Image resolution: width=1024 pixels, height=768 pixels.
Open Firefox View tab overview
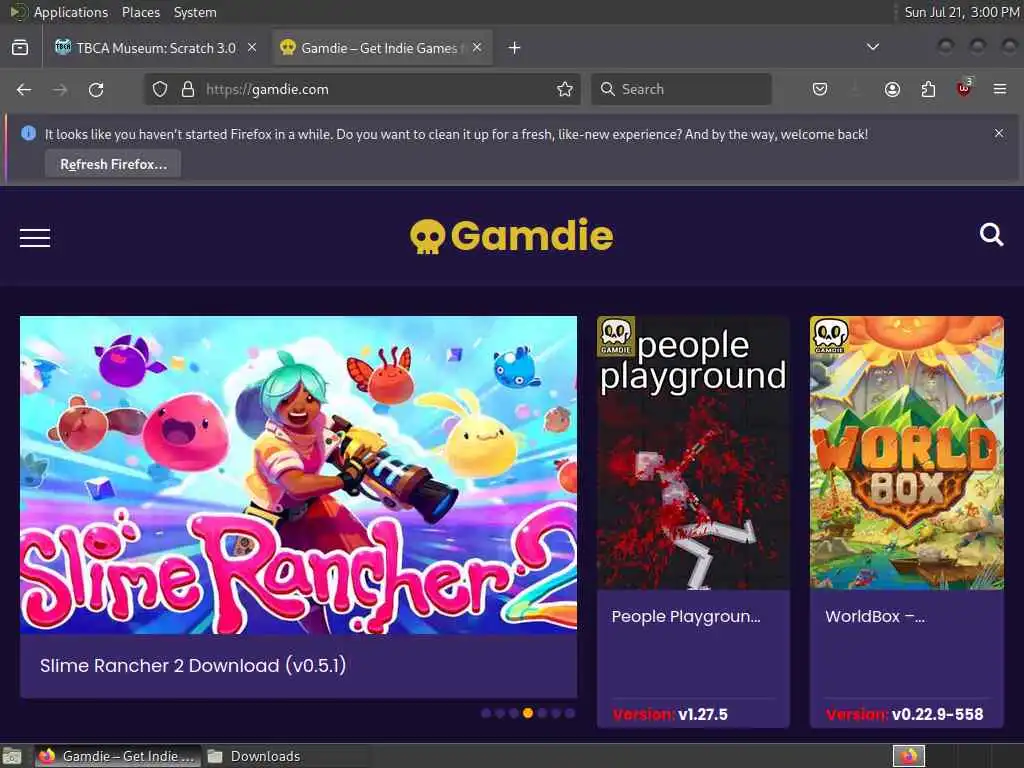pyautogui.click(x=20, y=48)
